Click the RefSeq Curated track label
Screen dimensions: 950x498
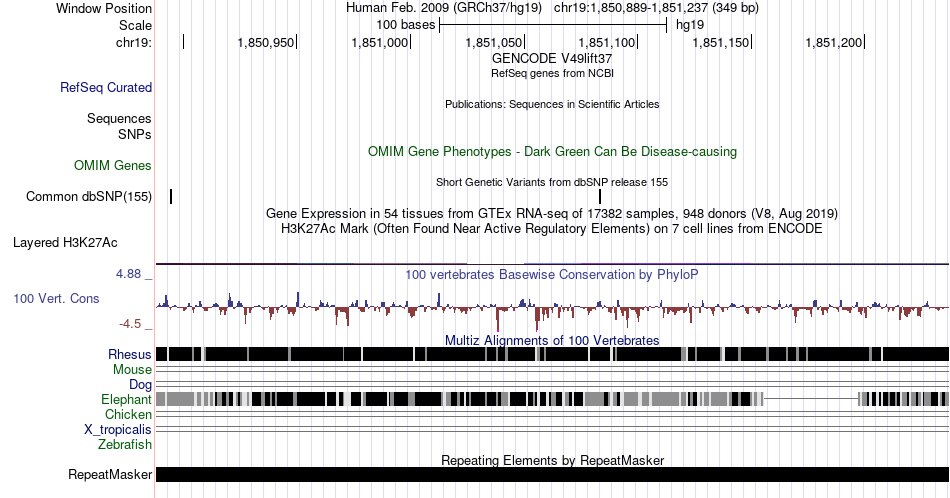[105, 87]
